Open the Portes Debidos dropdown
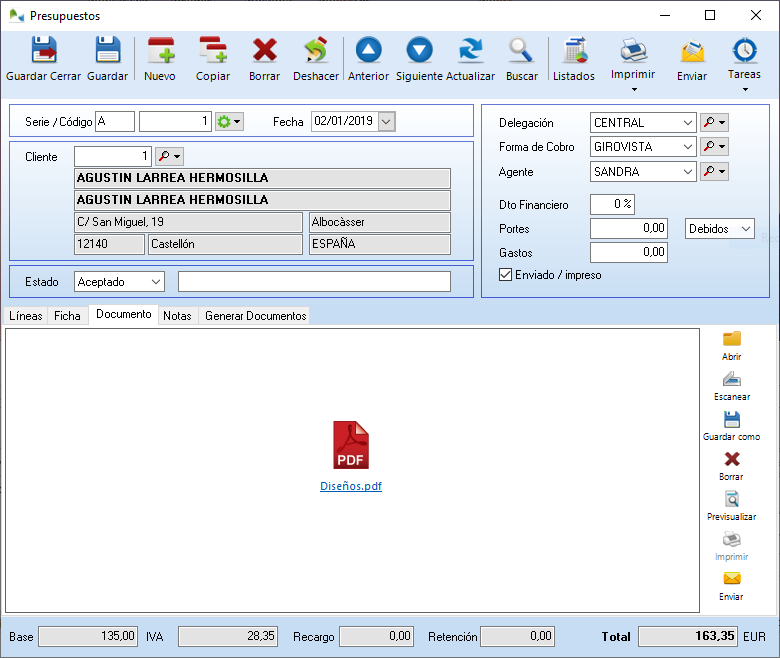 tap(745, 229)
